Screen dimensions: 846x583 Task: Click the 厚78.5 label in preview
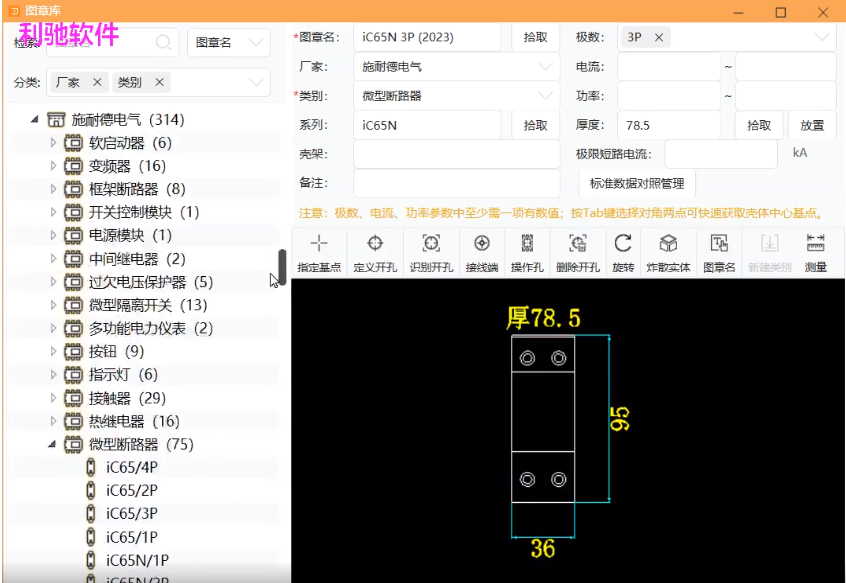point(543,318)
